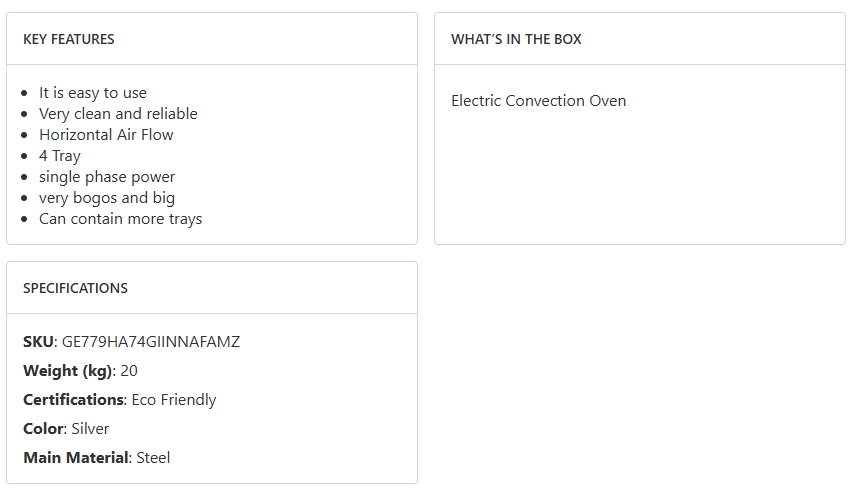Click the weight value 20
This screenshot has width=862, height=490.
click(129, 371)
